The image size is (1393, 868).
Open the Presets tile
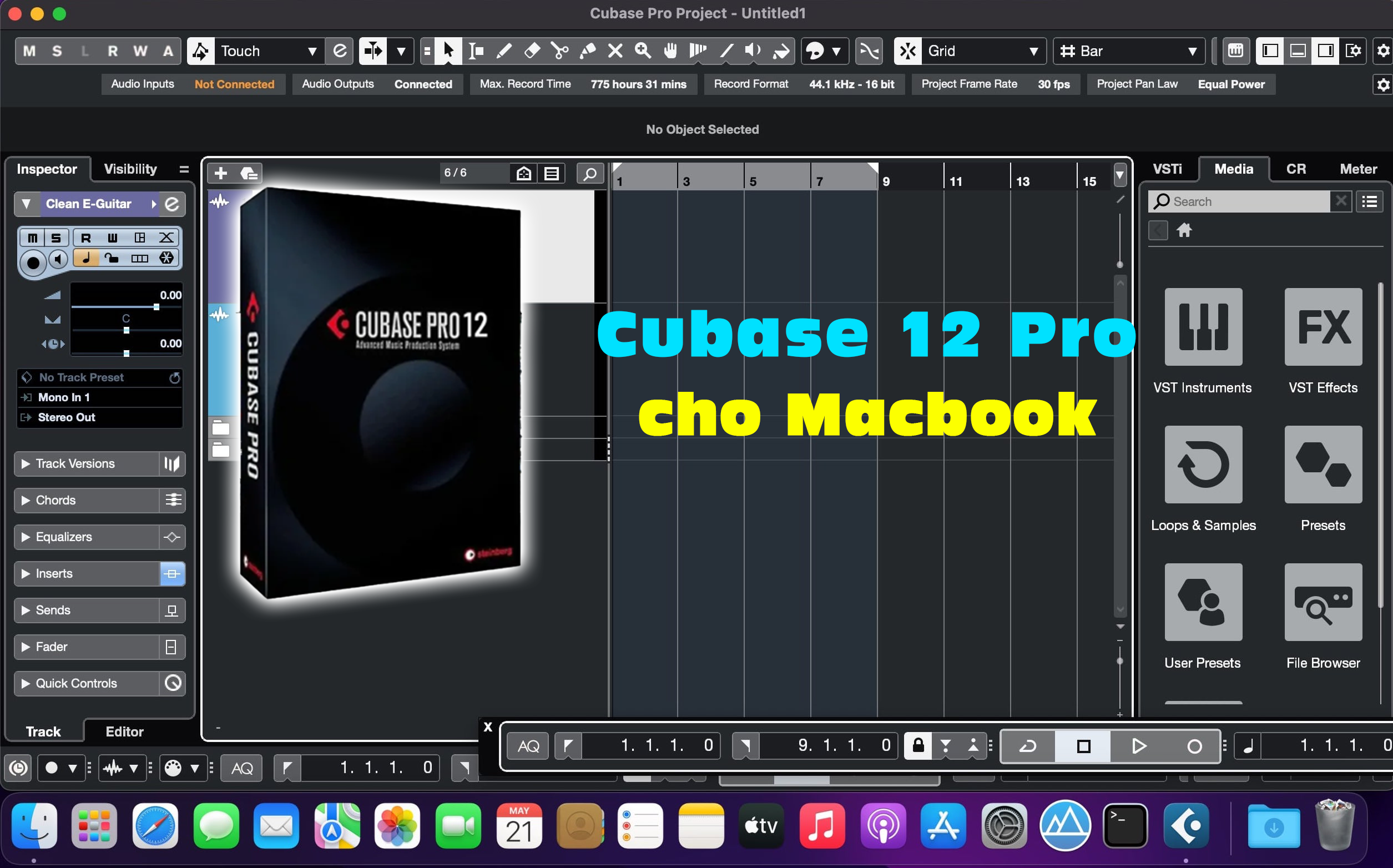coord(1323,465)
